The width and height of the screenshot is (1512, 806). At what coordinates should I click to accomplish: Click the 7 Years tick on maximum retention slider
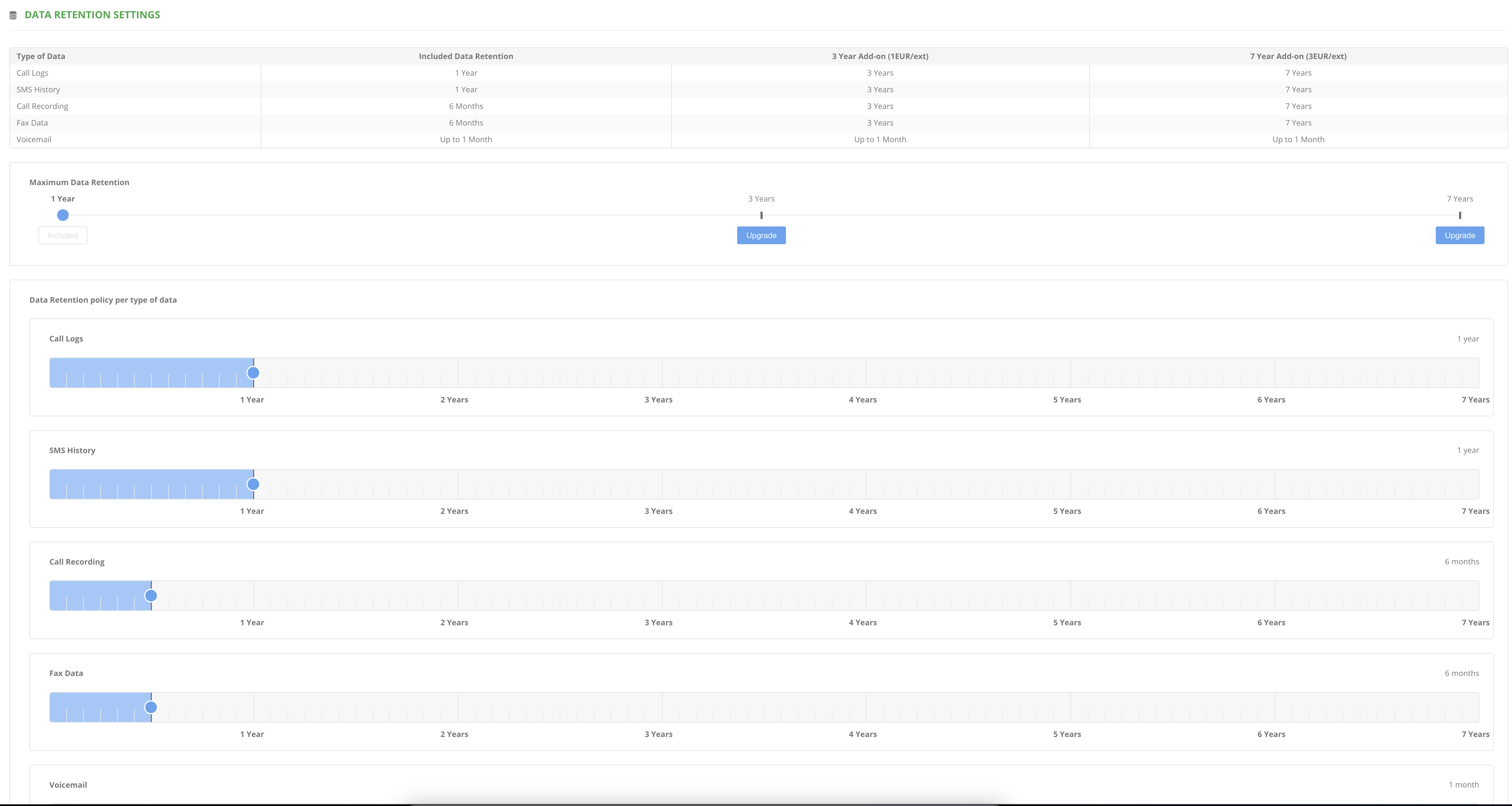coord(1460,215)
